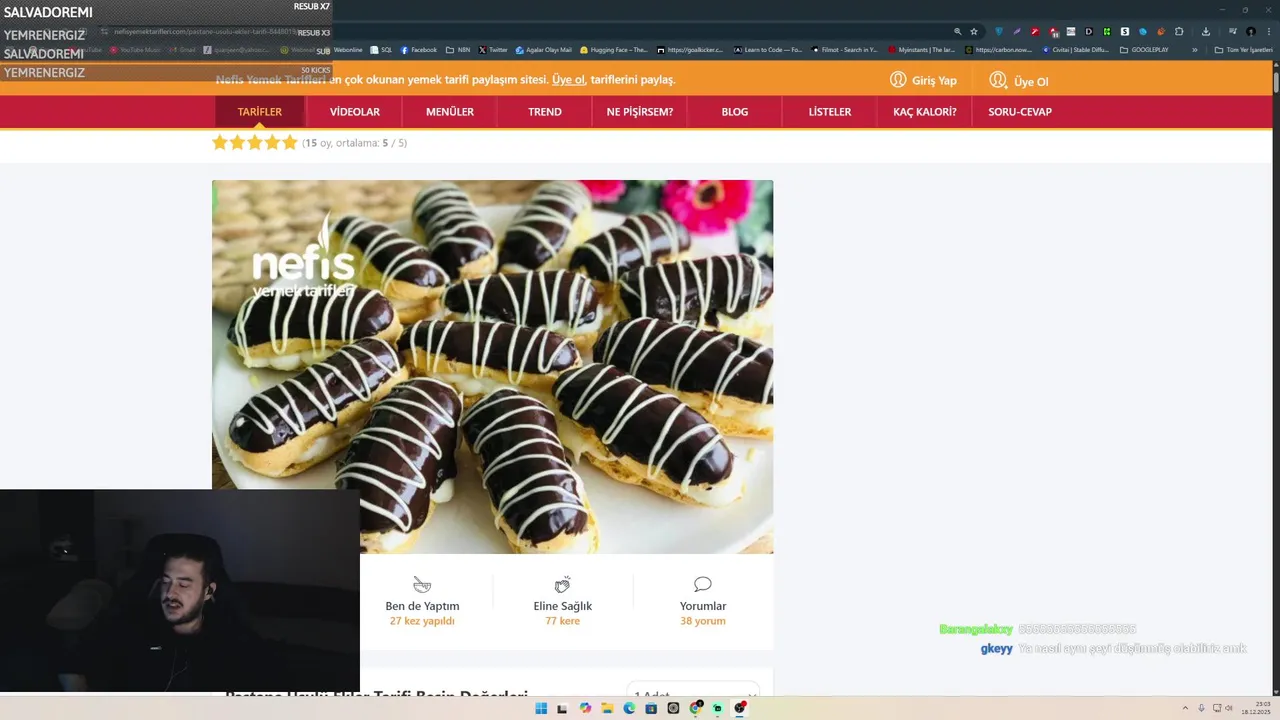Viewport: 1280px width, 720px height.
Task: Click the Eline Sağlık clapping hands icon
Action: coord(563,584)
